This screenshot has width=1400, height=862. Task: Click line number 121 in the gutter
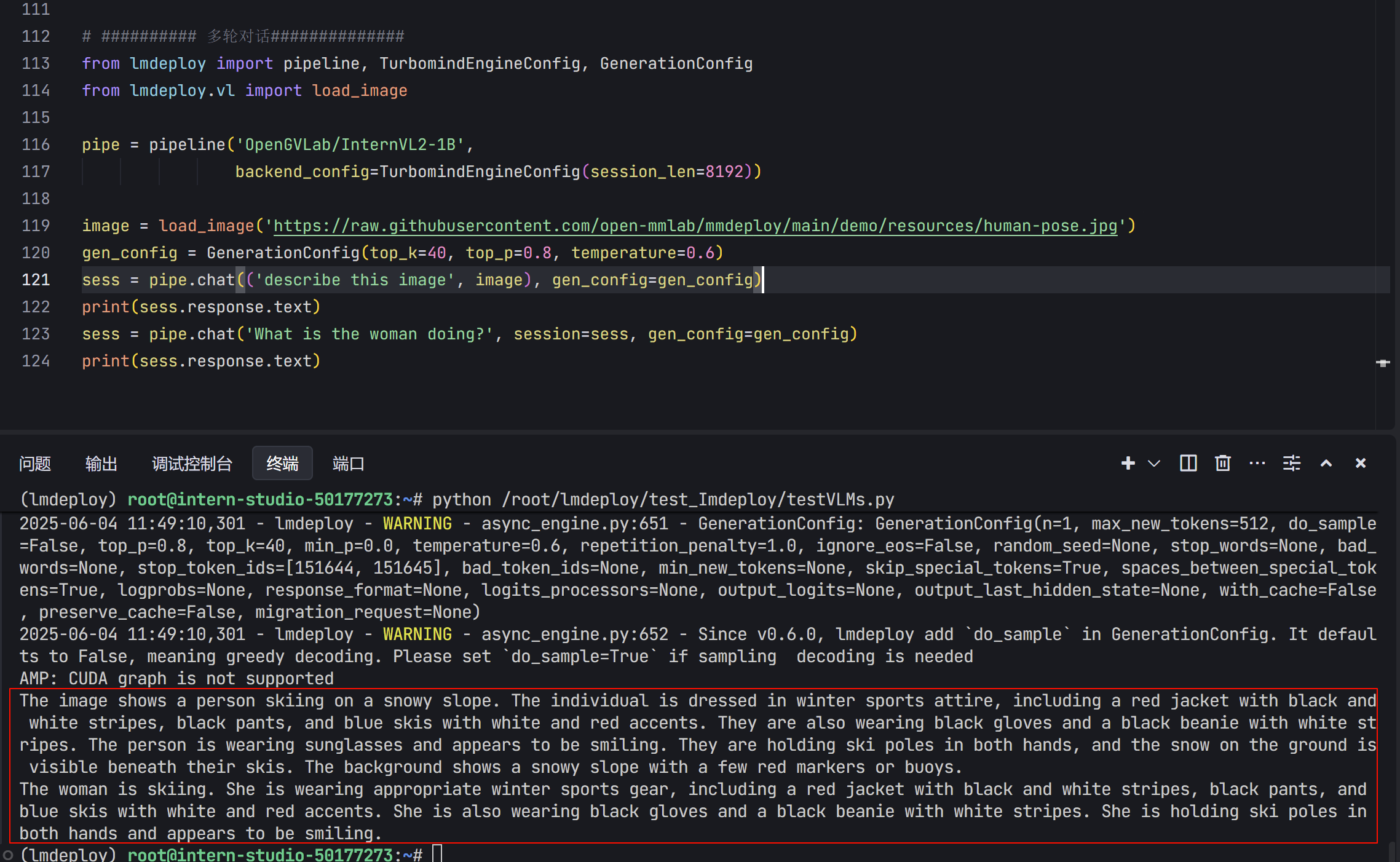36,280
